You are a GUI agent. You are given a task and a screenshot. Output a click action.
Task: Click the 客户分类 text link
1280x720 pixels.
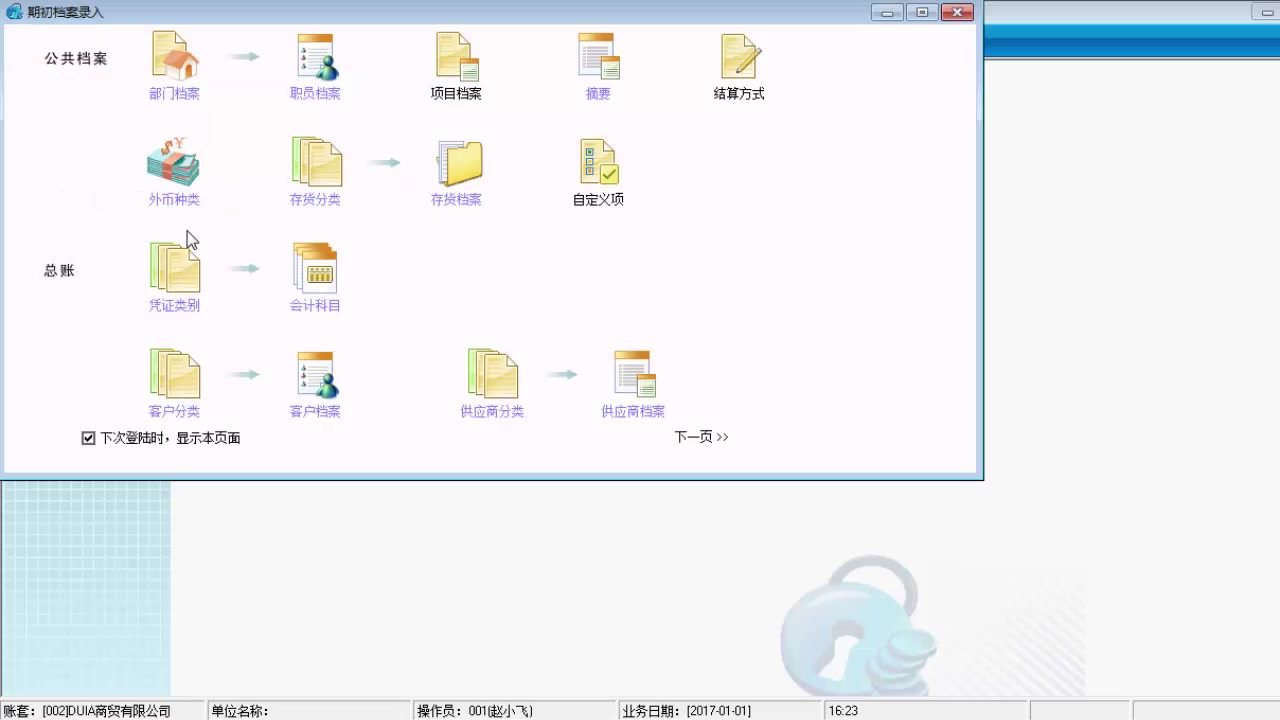pyautogui.click(x=174, y=412)
